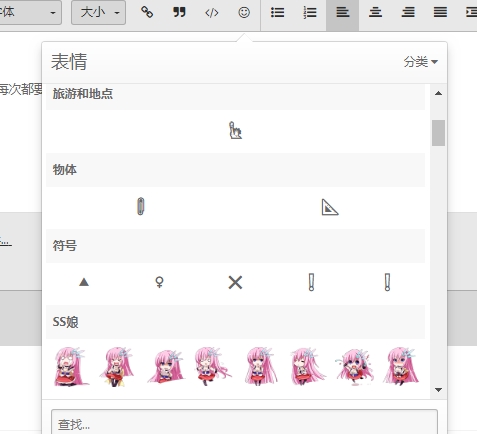Select the fifth SS娘 sticker
Viewport: 477px width, 434px height.
[x=260, y=367]
